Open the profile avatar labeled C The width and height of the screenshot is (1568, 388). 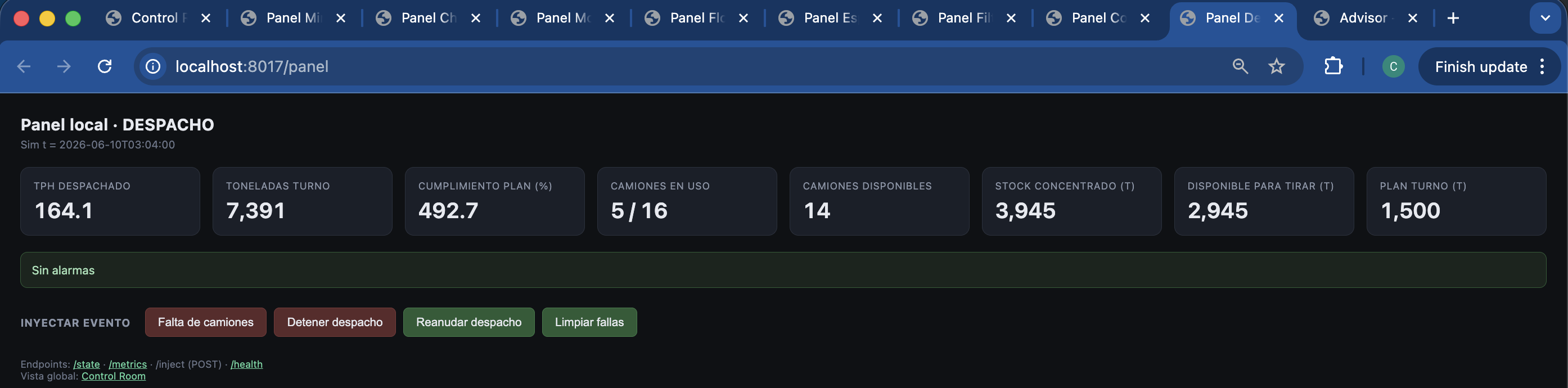1393,66
